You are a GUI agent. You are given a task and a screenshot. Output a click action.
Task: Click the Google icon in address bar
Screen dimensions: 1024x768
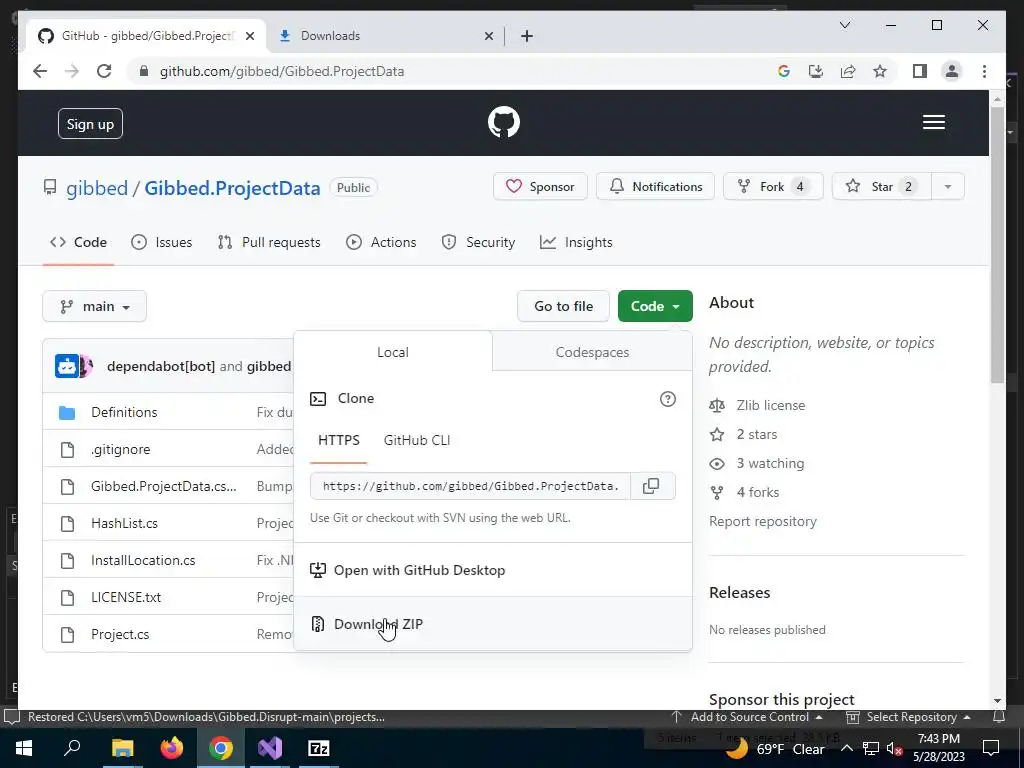tap(784, 71)
